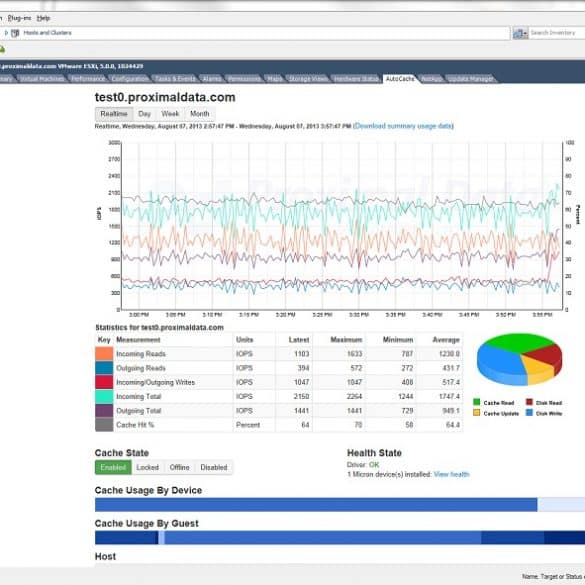Screen dimensions: 585x585
Task: Set cache state to Disabled
Action: coord(214,467)
